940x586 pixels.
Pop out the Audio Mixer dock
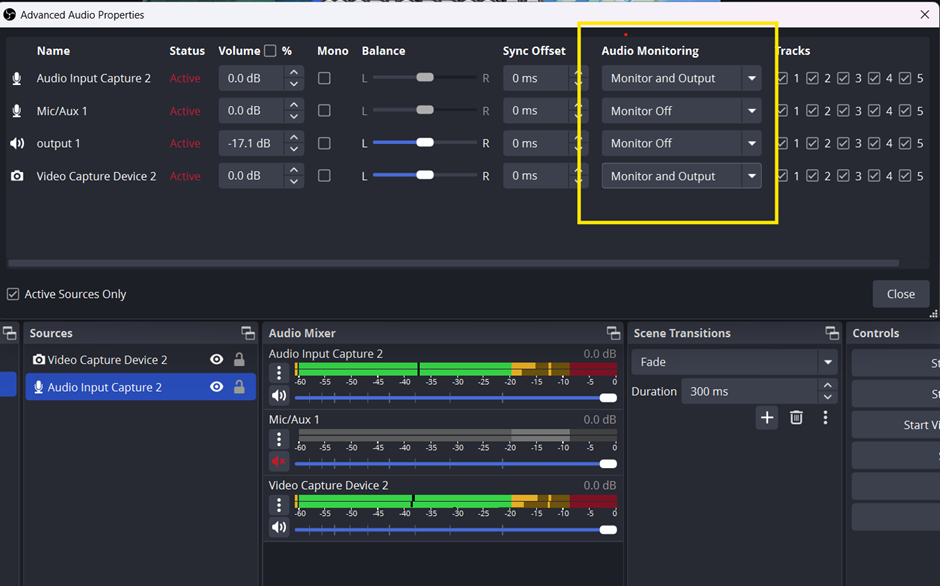(x=613, y=333)
